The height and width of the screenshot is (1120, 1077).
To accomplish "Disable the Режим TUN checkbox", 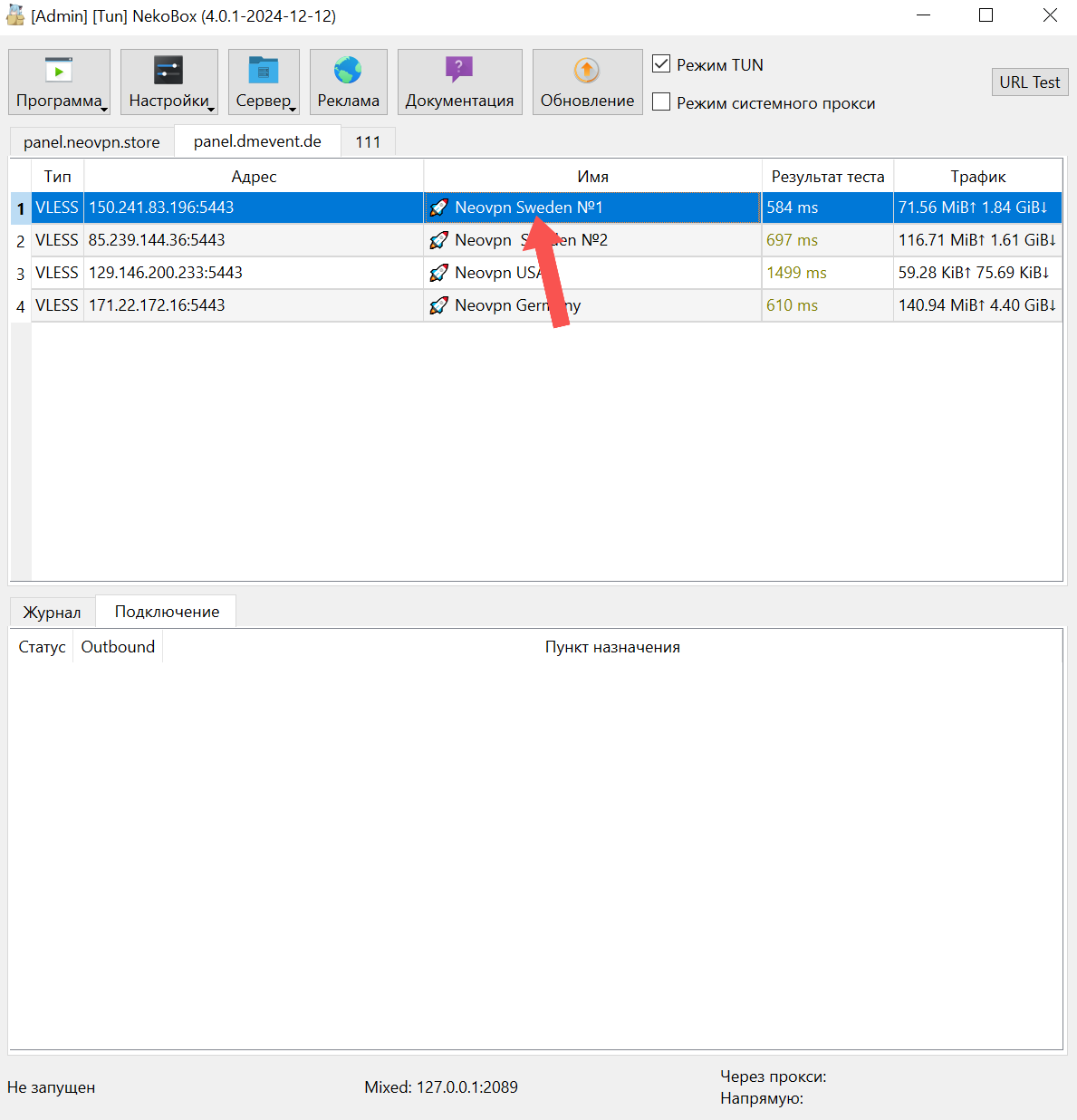I will click(661, 64).
